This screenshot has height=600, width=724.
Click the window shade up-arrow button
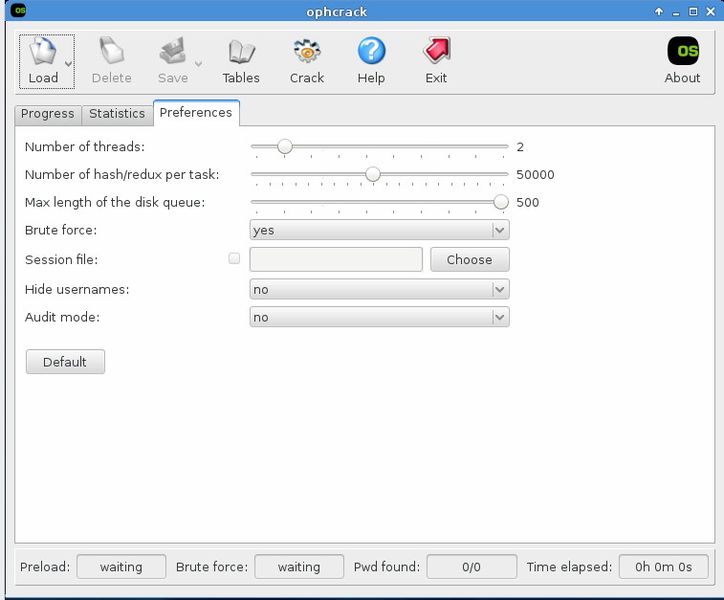coord(659,12)
